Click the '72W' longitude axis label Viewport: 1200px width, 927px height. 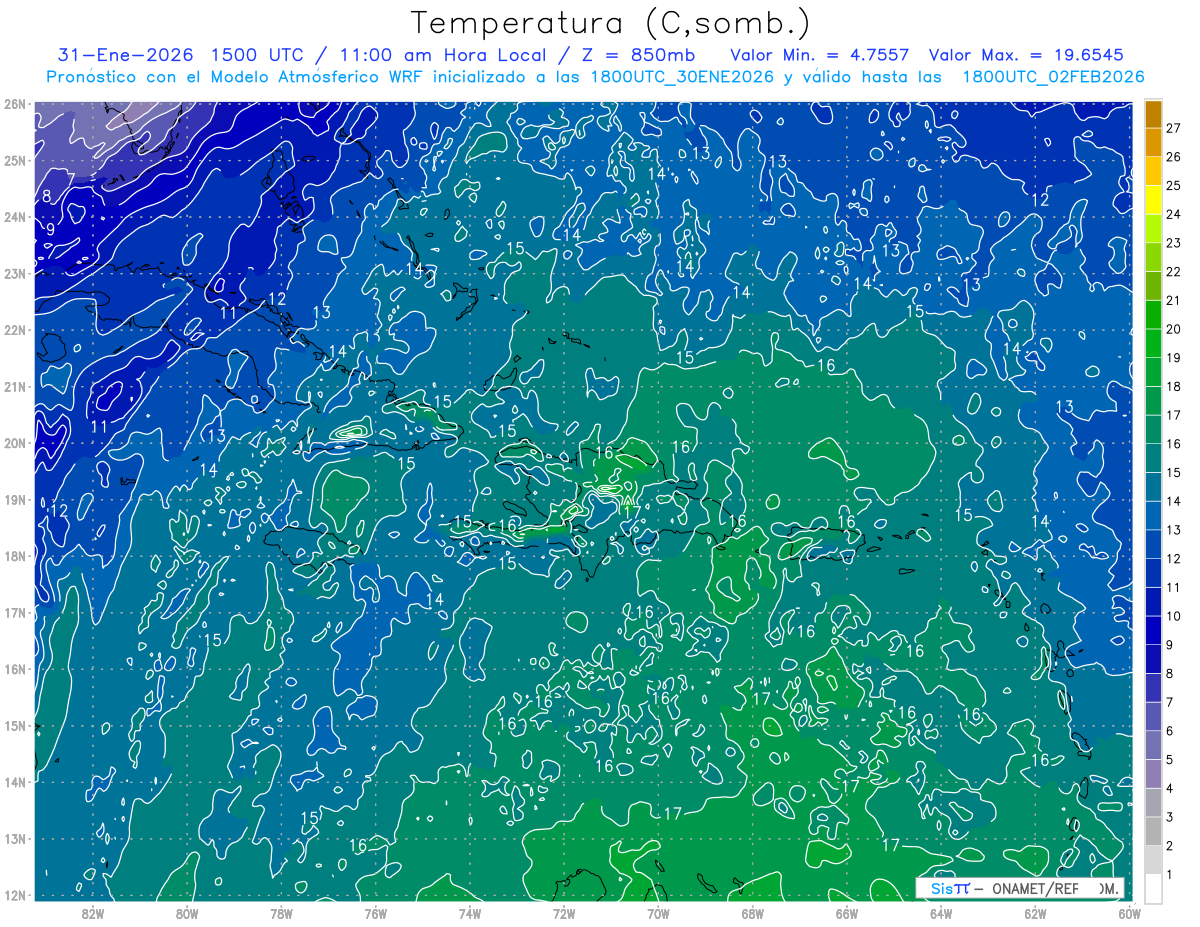[x=564, y=914]
